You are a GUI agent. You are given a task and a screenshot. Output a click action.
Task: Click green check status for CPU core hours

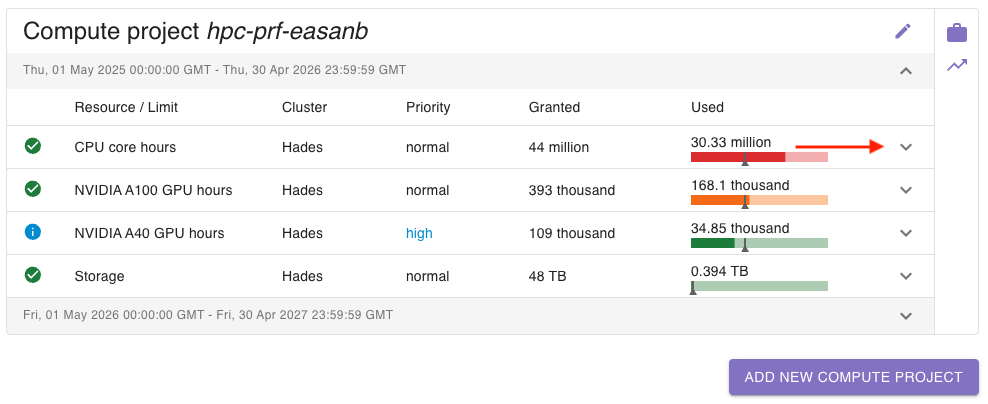(x=33, y=147)
